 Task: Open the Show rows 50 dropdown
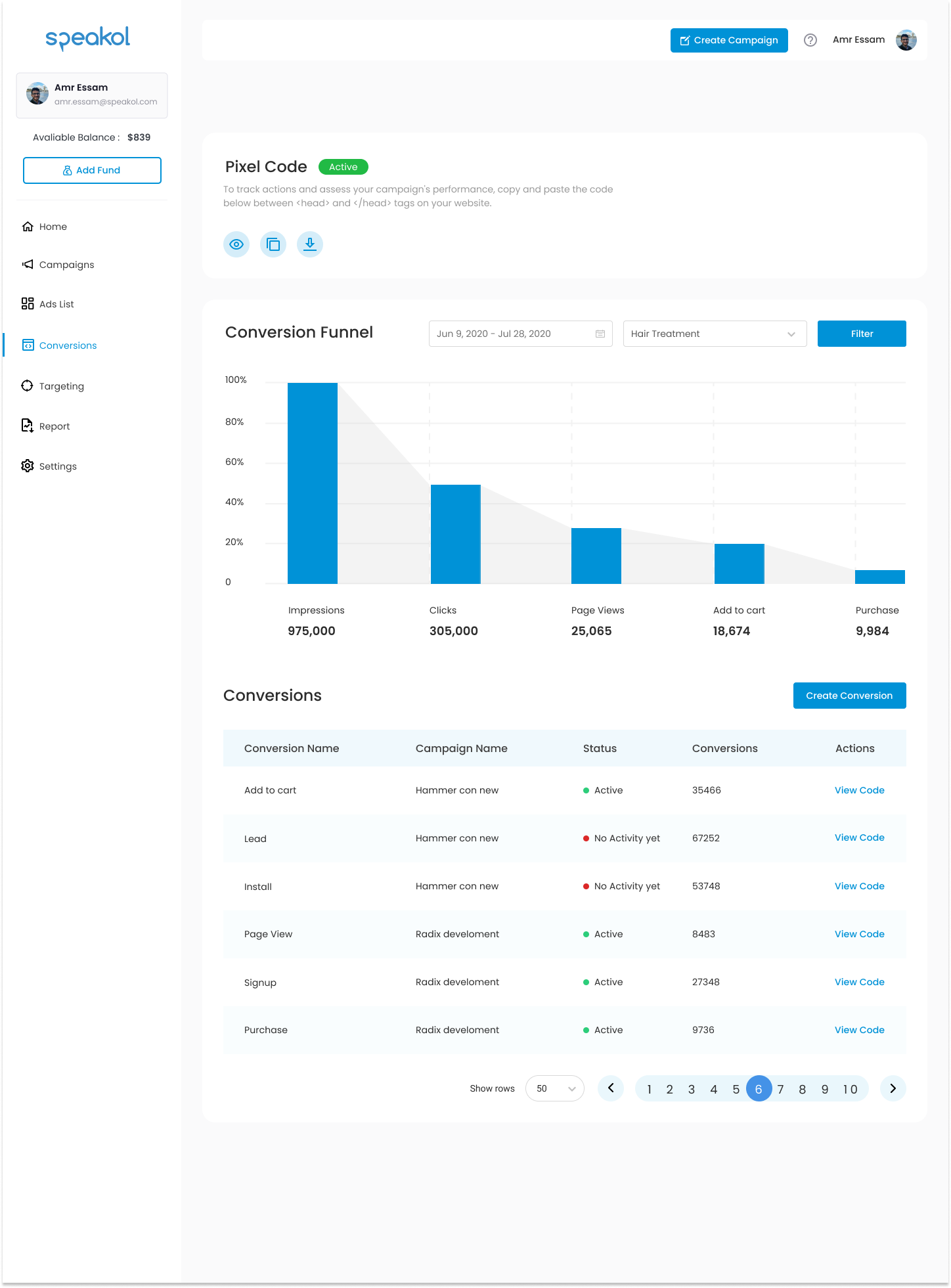tap(555, 1088)
